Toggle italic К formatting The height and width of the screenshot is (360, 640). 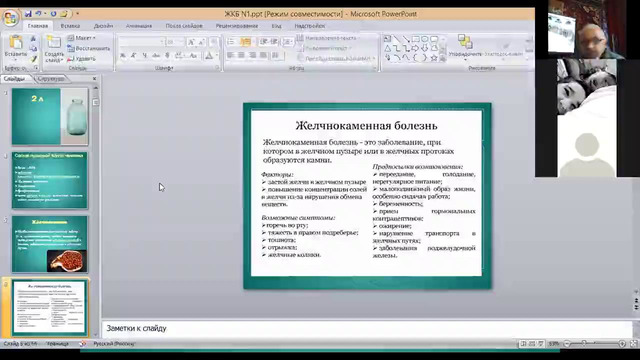coord(133,56)
